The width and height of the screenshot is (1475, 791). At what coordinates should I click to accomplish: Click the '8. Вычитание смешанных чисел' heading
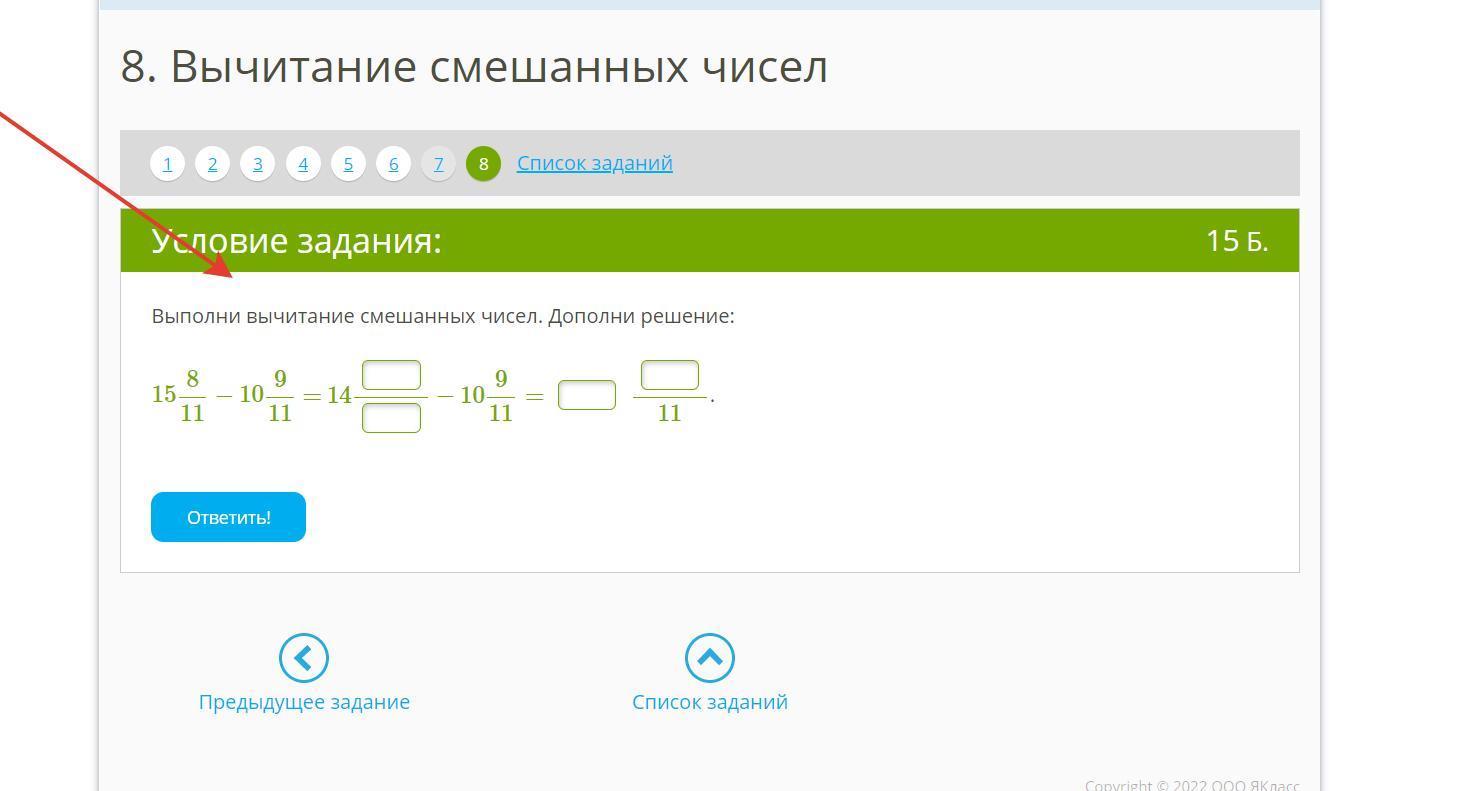pyautogui.click(x=474, y=67)
